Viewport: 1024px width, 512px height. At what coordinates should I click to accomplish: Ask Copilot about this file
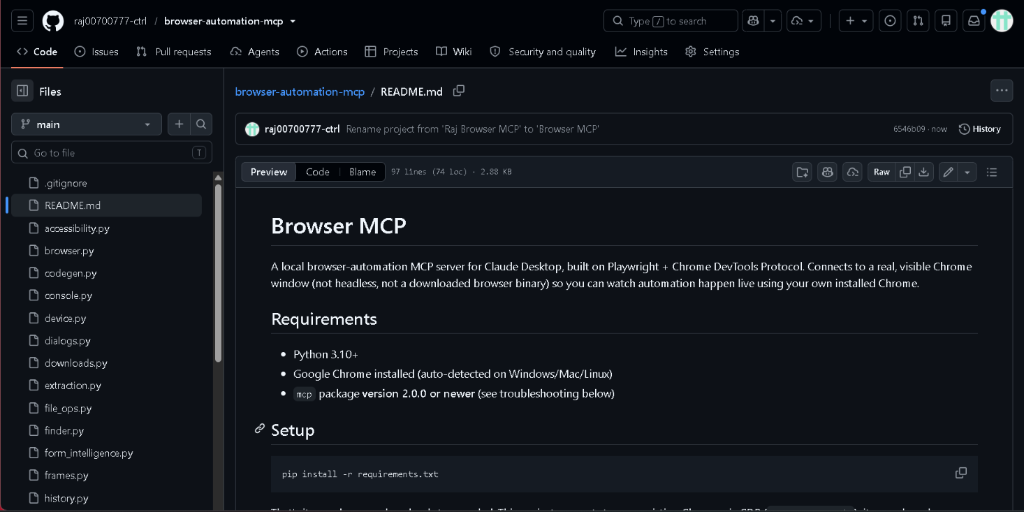point(827,172)
